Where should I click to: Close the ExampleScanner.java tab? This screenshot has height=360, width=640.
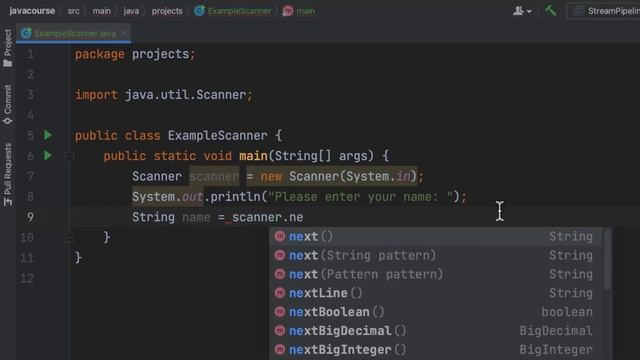tap(124, 33)
